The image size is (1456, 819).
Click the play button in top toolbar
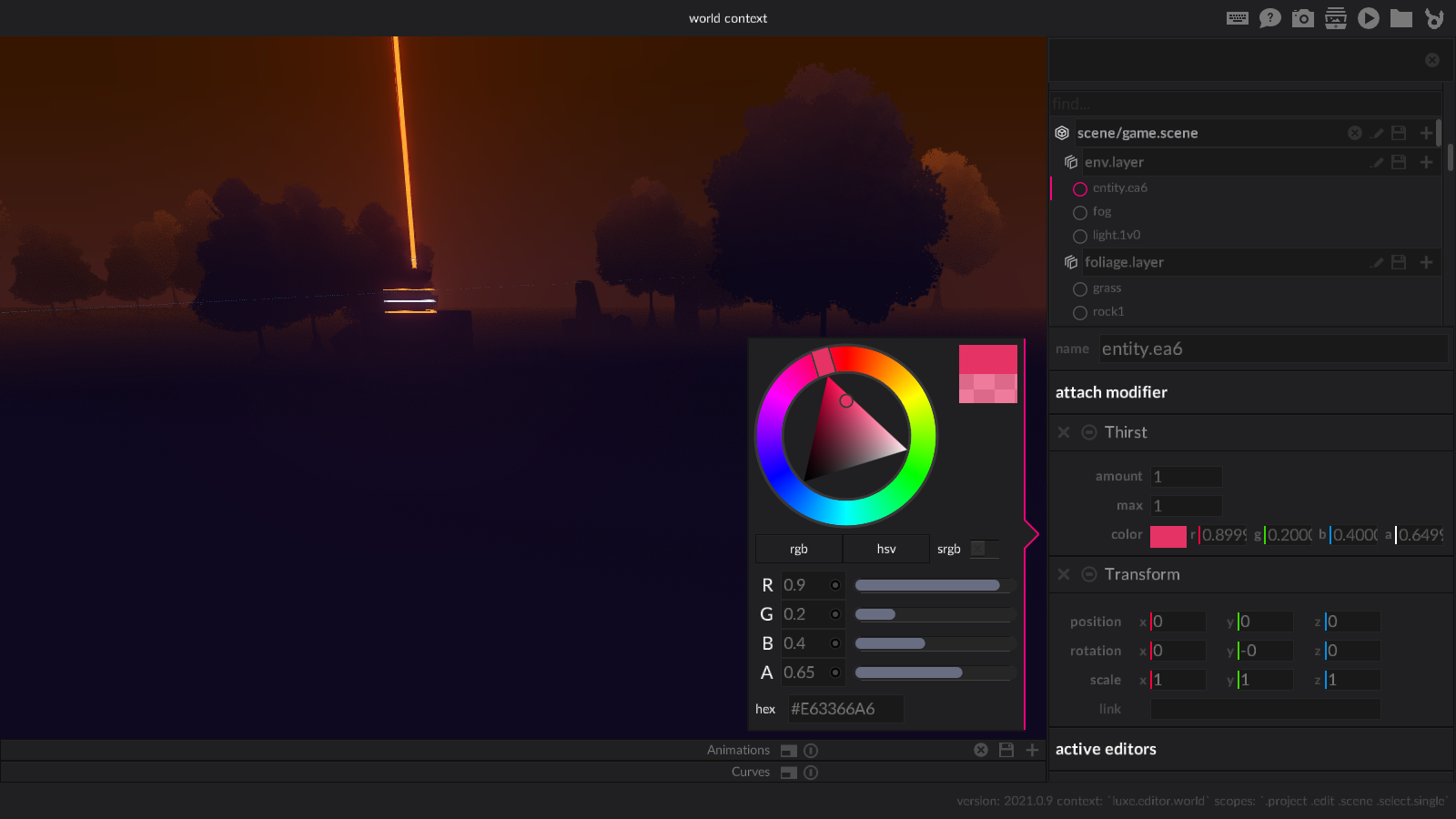click(1369, 18)
